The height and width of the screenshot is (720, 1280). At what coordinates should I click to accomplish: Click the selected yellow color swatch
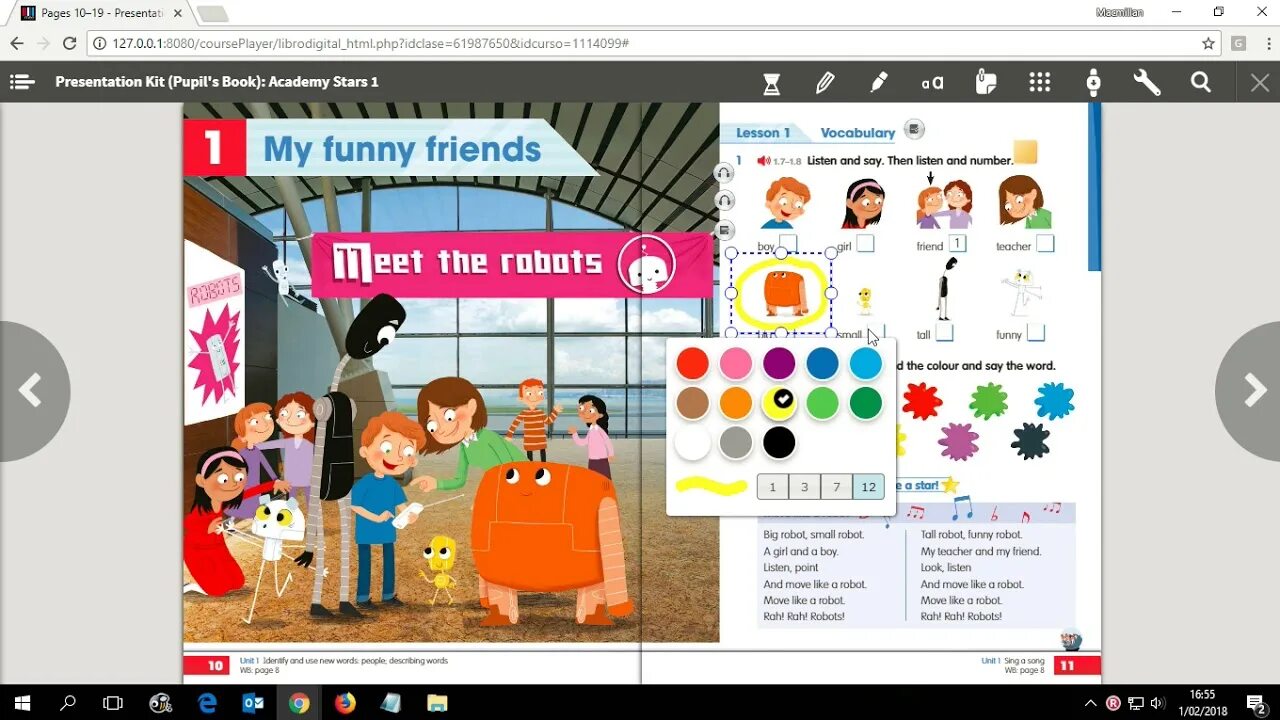779,403
